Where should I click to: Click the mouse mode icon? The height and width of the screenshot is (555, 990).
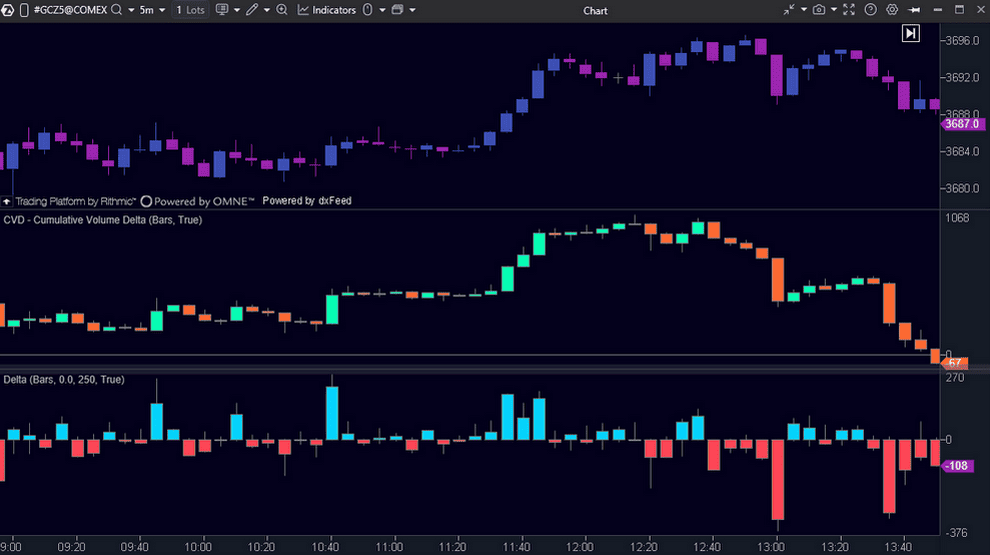[367, 10]
